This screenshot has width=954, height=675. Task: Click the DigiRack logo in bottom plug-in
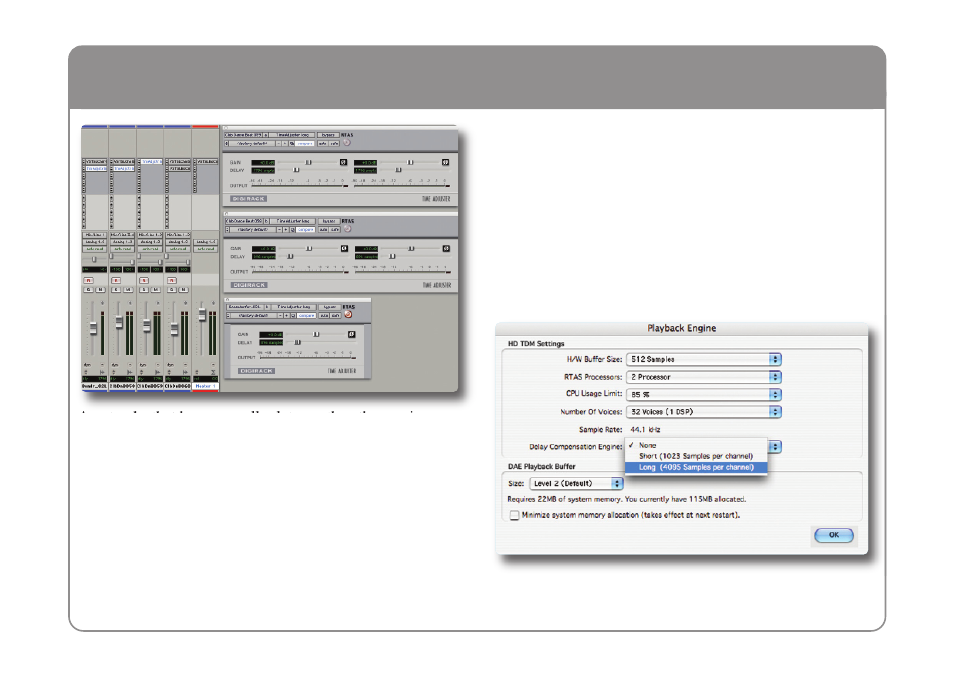click(256, 371)
